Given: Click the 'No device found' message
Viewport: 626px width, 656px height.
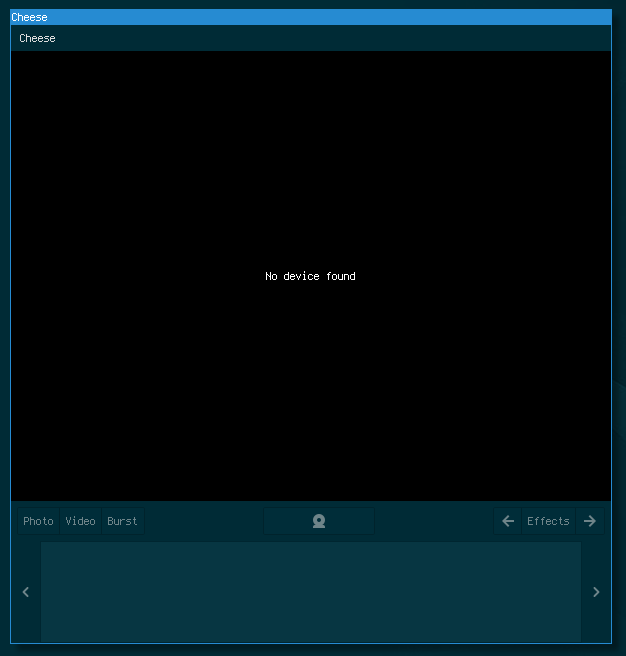Looking at the screenshot, I should tap(310, 276).
